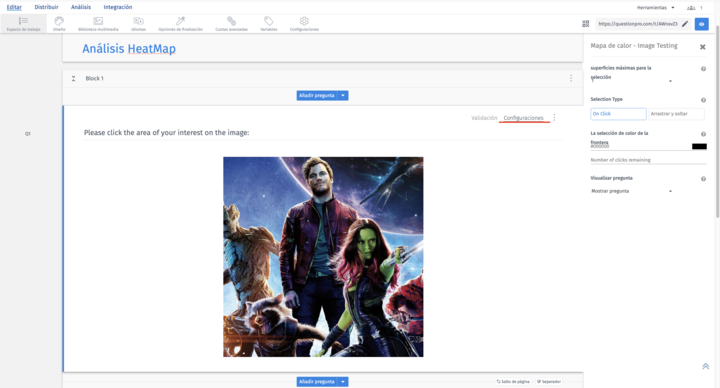
Task: Click the question text Please click the area
Action: click(166, 133)
